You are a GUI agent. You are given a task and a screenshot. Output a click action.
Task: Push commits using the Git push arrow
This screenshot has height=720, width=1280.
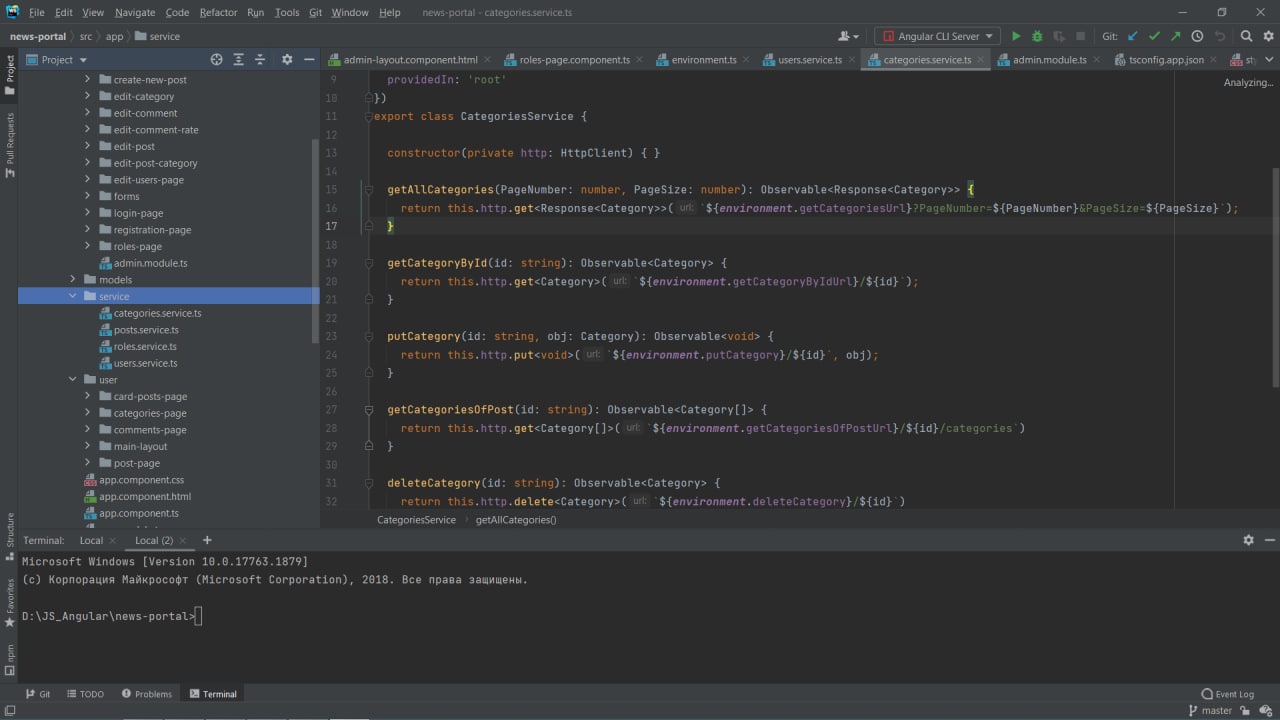[1175, 36]
